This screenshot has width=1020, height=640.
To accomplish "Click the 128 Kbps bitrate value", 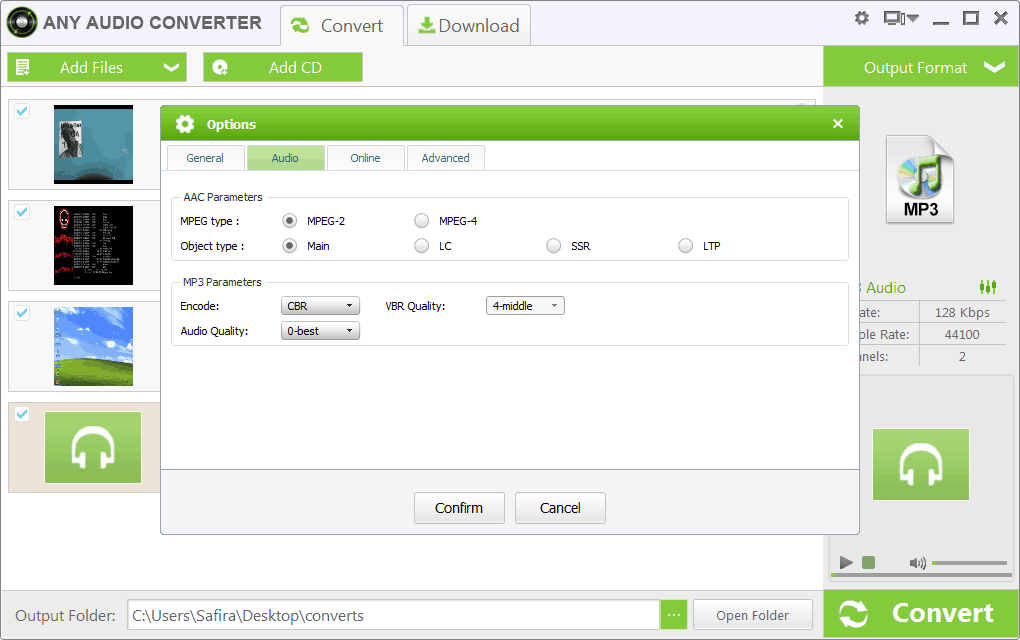I will (962, 312).
